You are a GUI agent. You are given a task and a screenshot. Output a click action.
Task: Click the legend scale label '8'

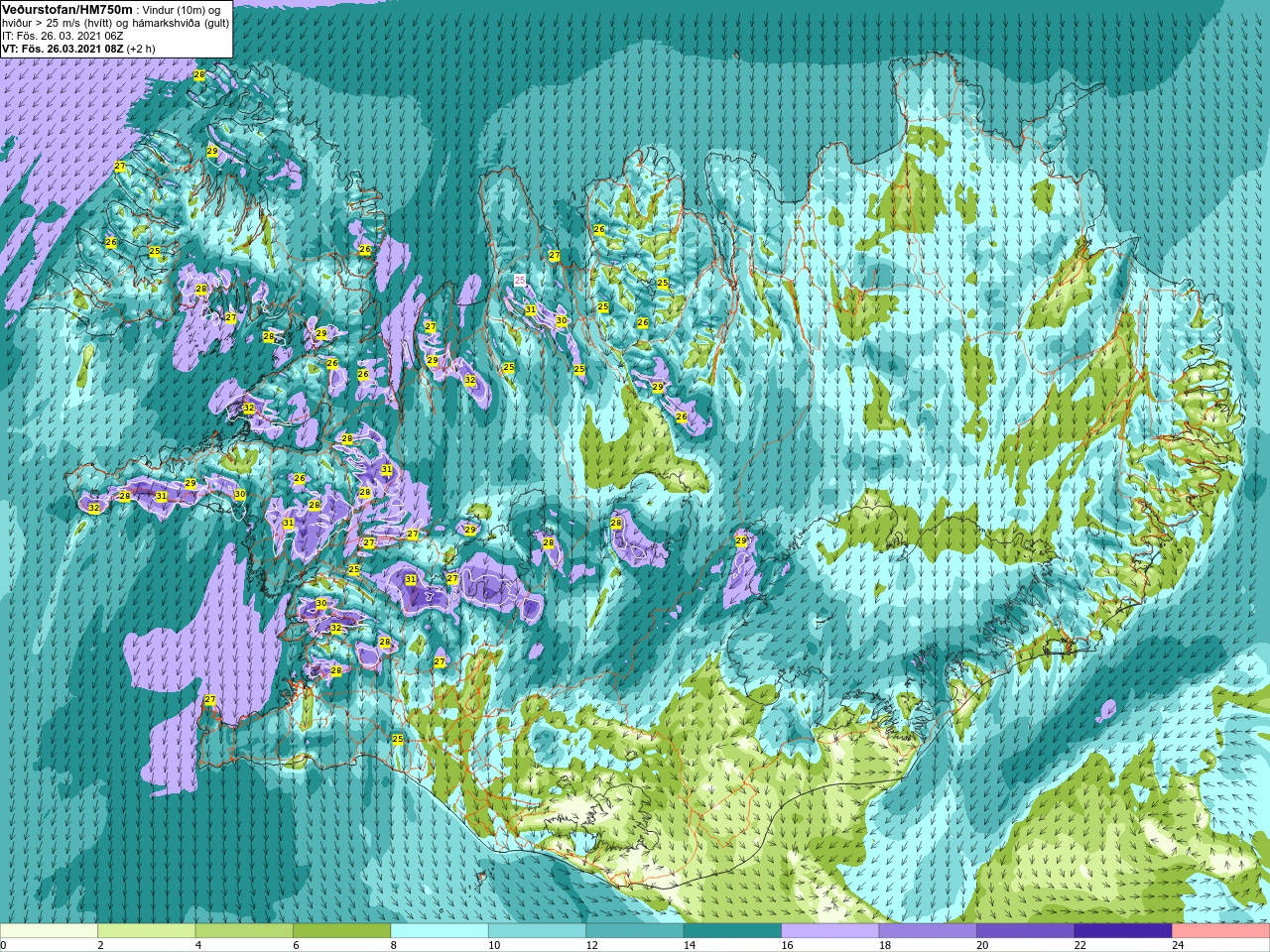tap(394, 945)
